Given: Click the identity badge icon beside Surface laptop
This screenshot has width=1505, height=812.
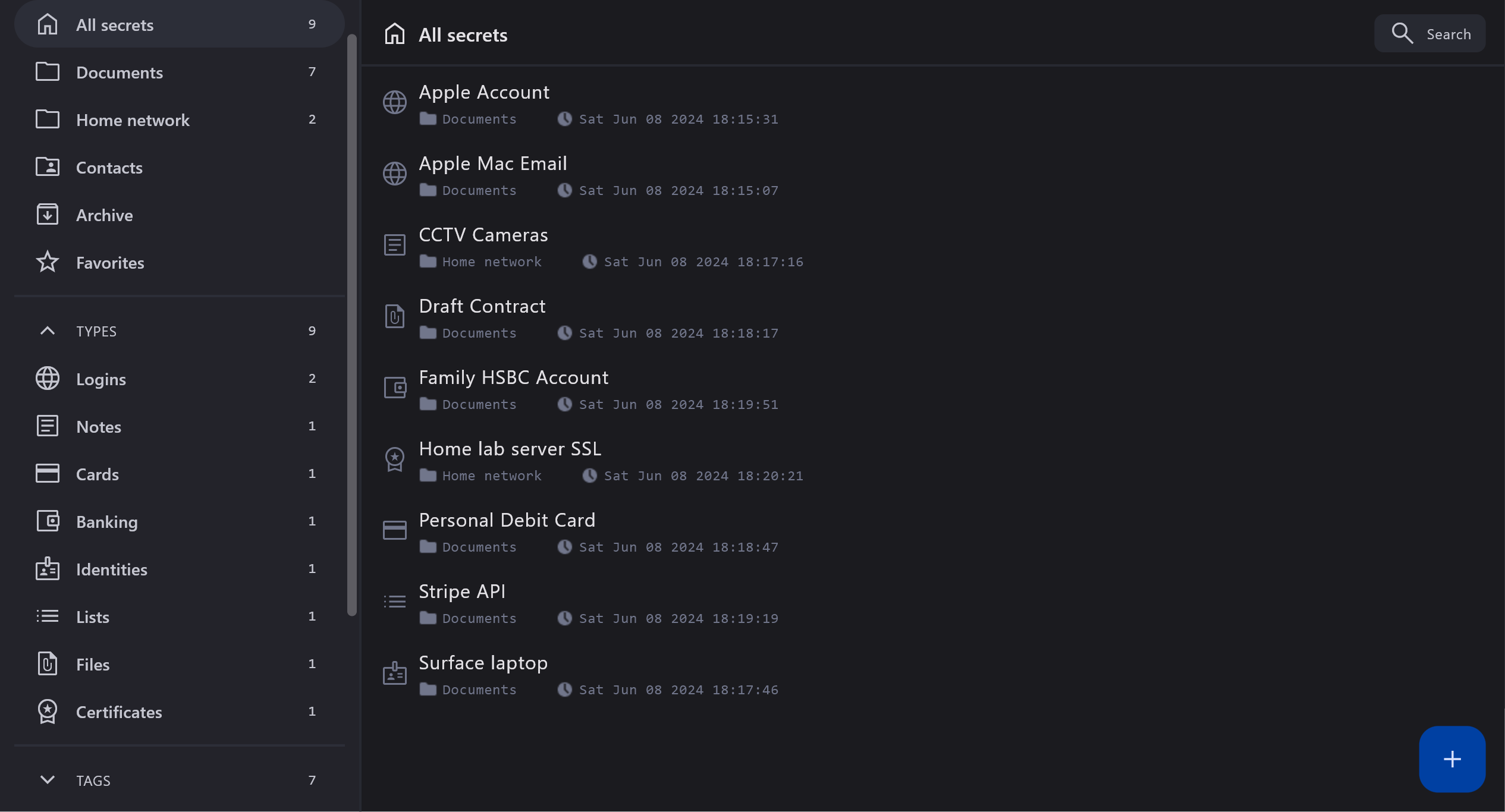Looking at the screenshot, I should point(394,673).
